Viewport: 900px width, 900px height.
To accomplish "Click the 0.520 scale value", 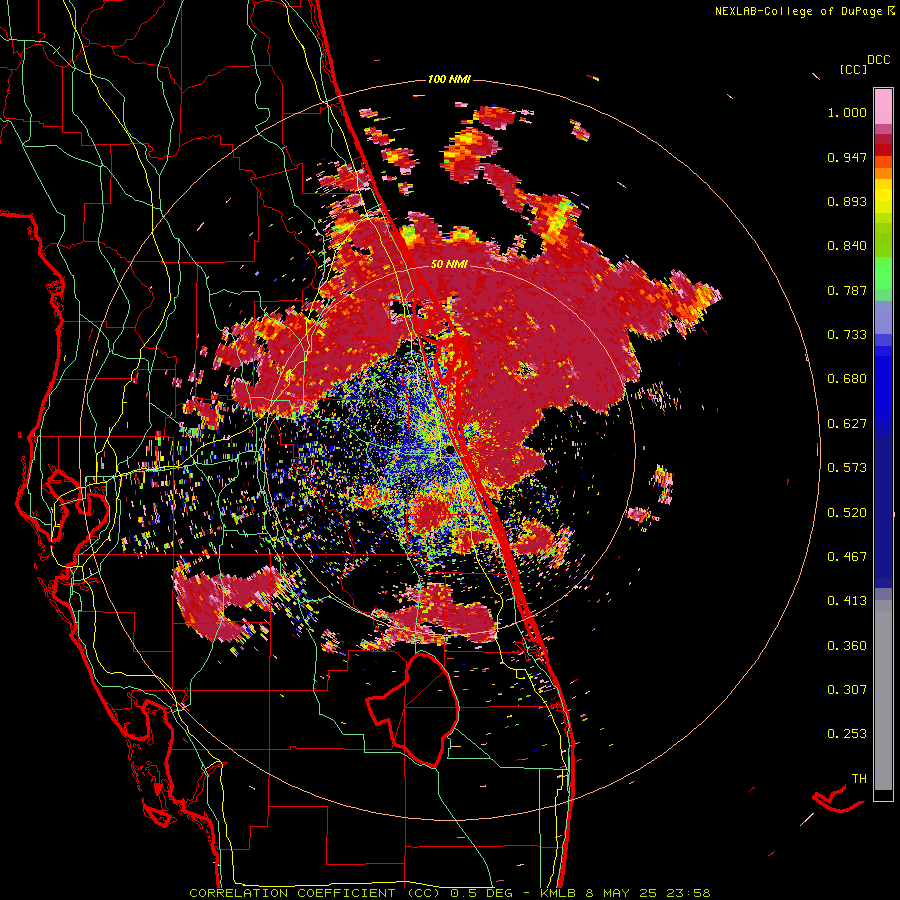I will (x=847, y=513).
